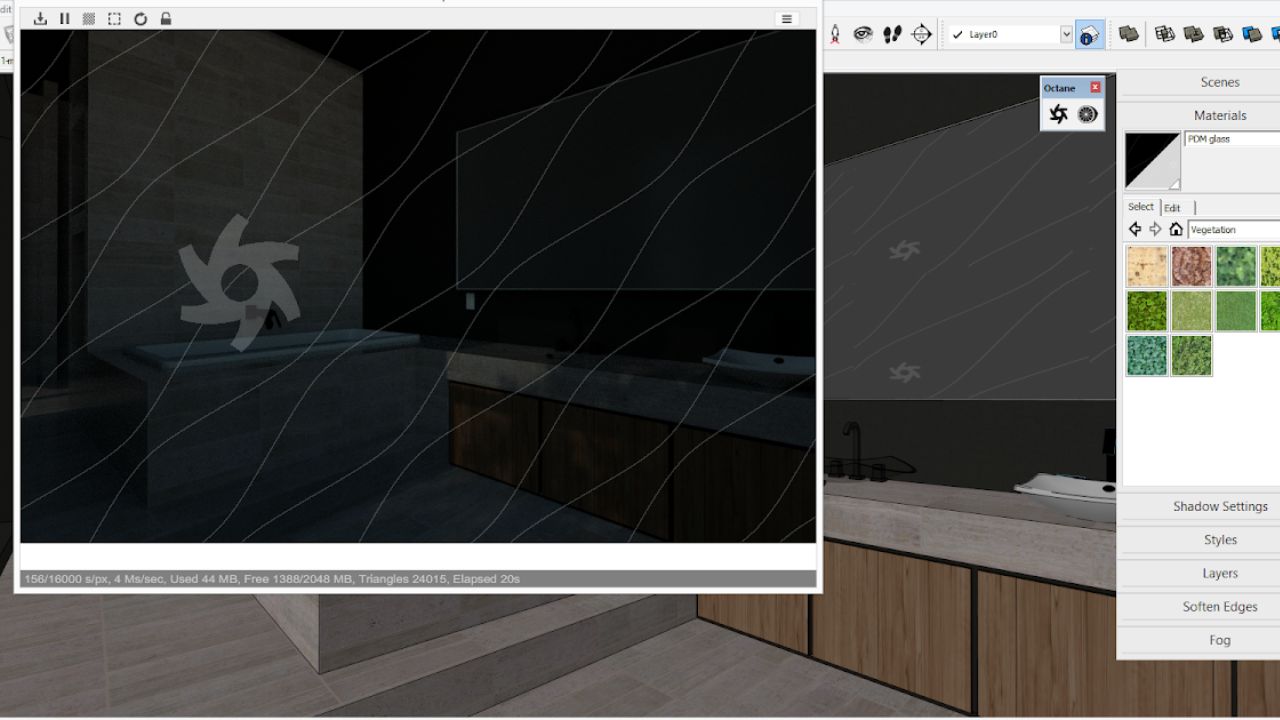Click the PDM glass material preview swatch

(1151, 160)
